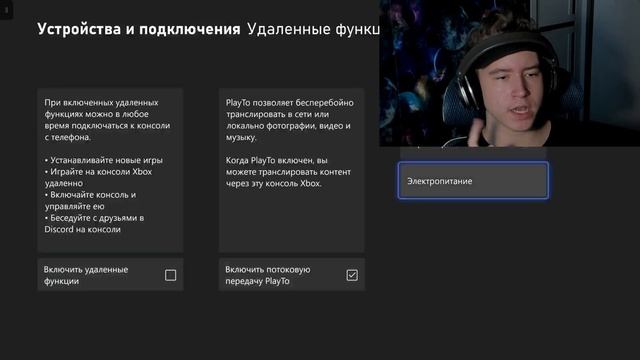Click the 'Включить потоковую передачу PlayTo' label
The height and width of the screenshot is (360, 640).
(x=268, y=275)
